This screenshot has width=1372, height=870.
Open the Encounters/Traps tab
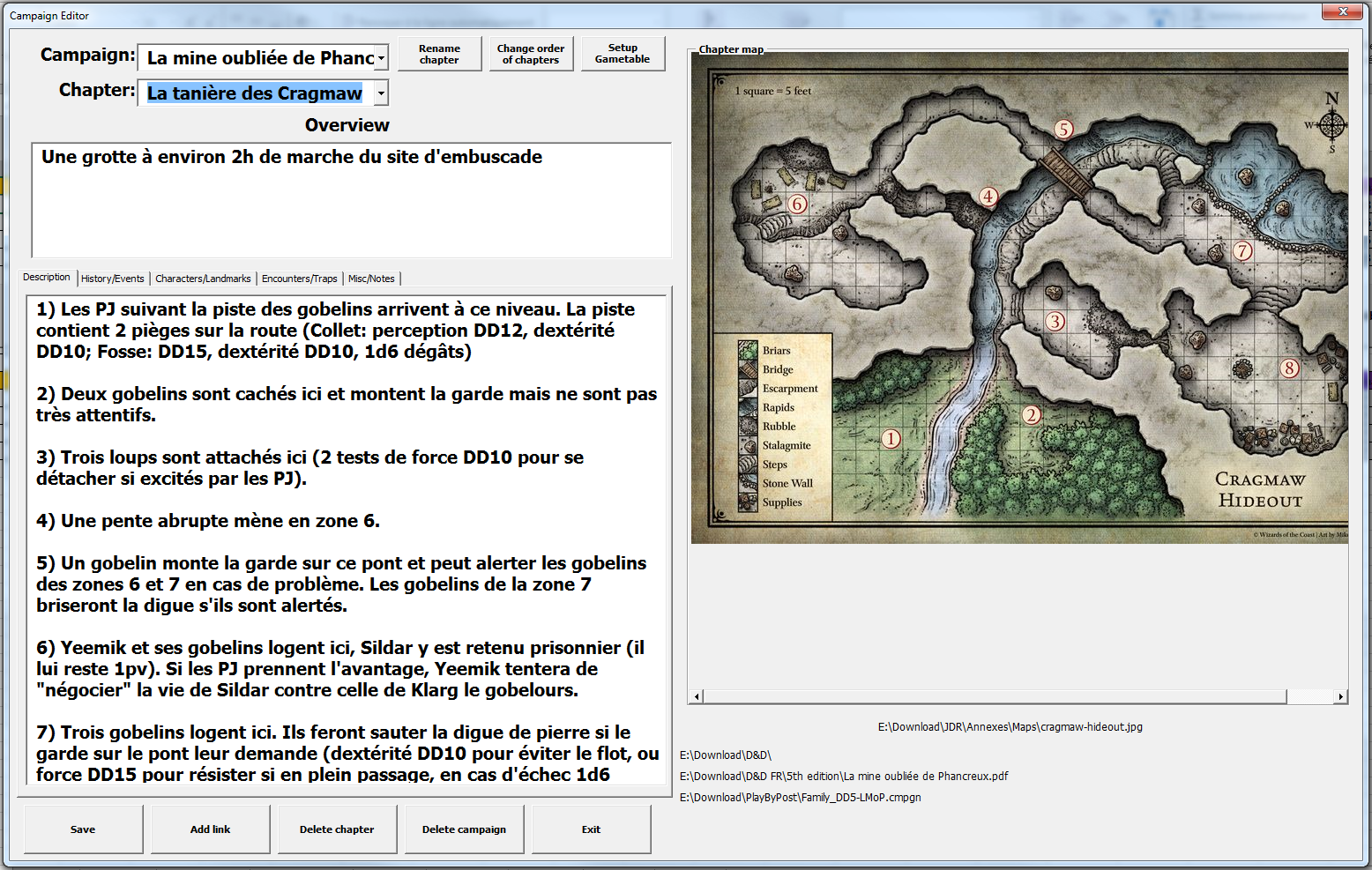[x=300, y=279]
